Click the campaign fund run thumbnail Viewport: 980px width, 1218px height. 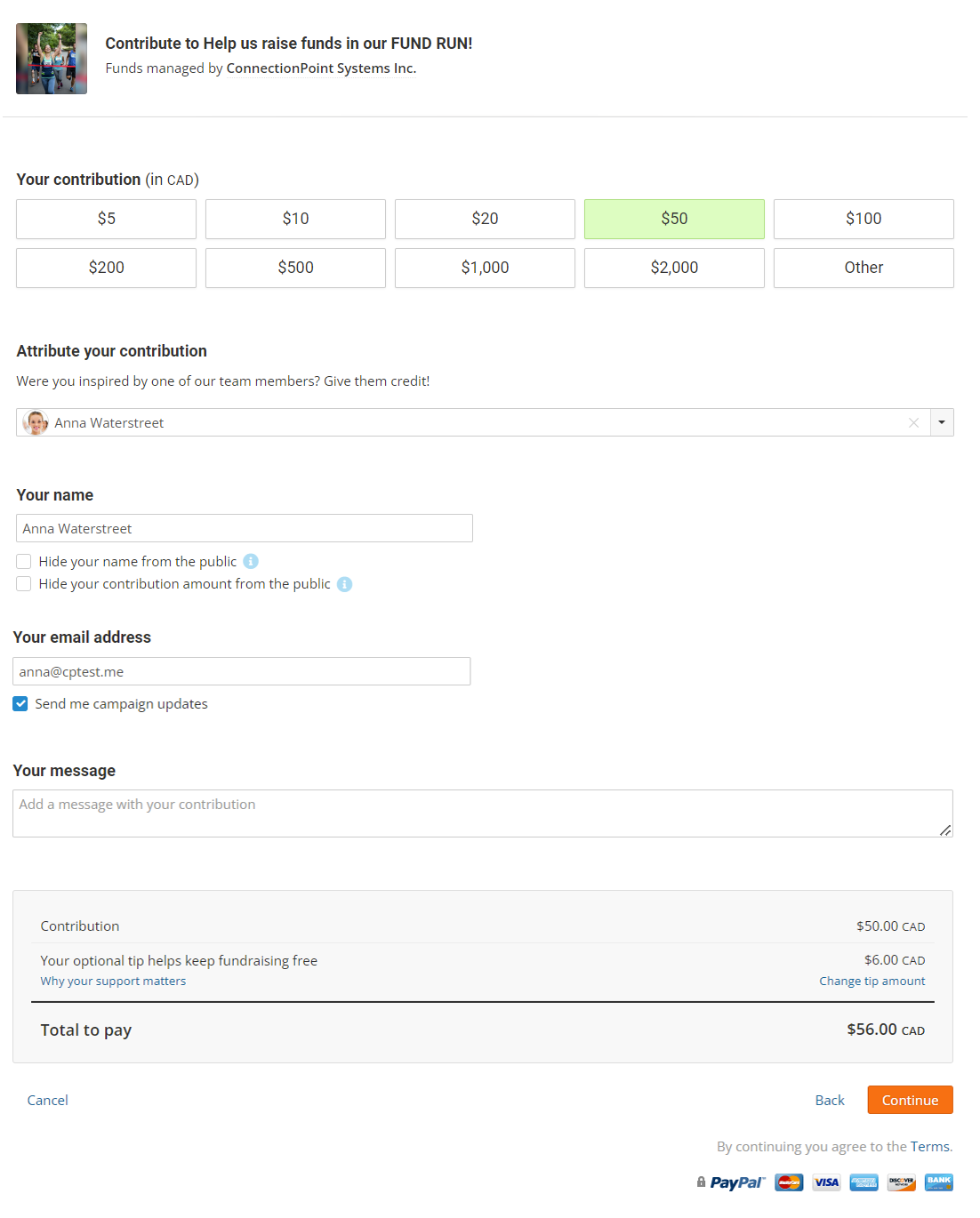(x=52, y=59)
